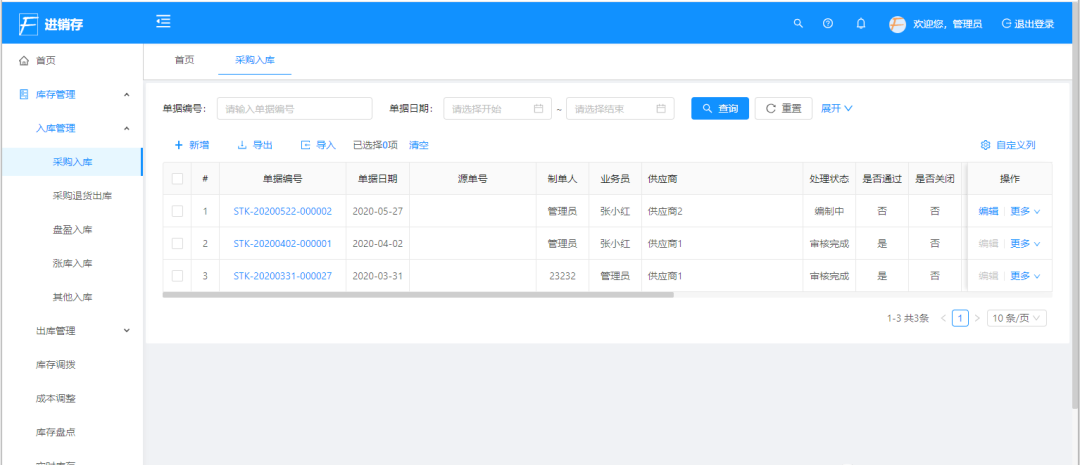The width and height of the screenshot is (1080, 465).
Task: Click the 处理状态 column header
Action: 829,178
